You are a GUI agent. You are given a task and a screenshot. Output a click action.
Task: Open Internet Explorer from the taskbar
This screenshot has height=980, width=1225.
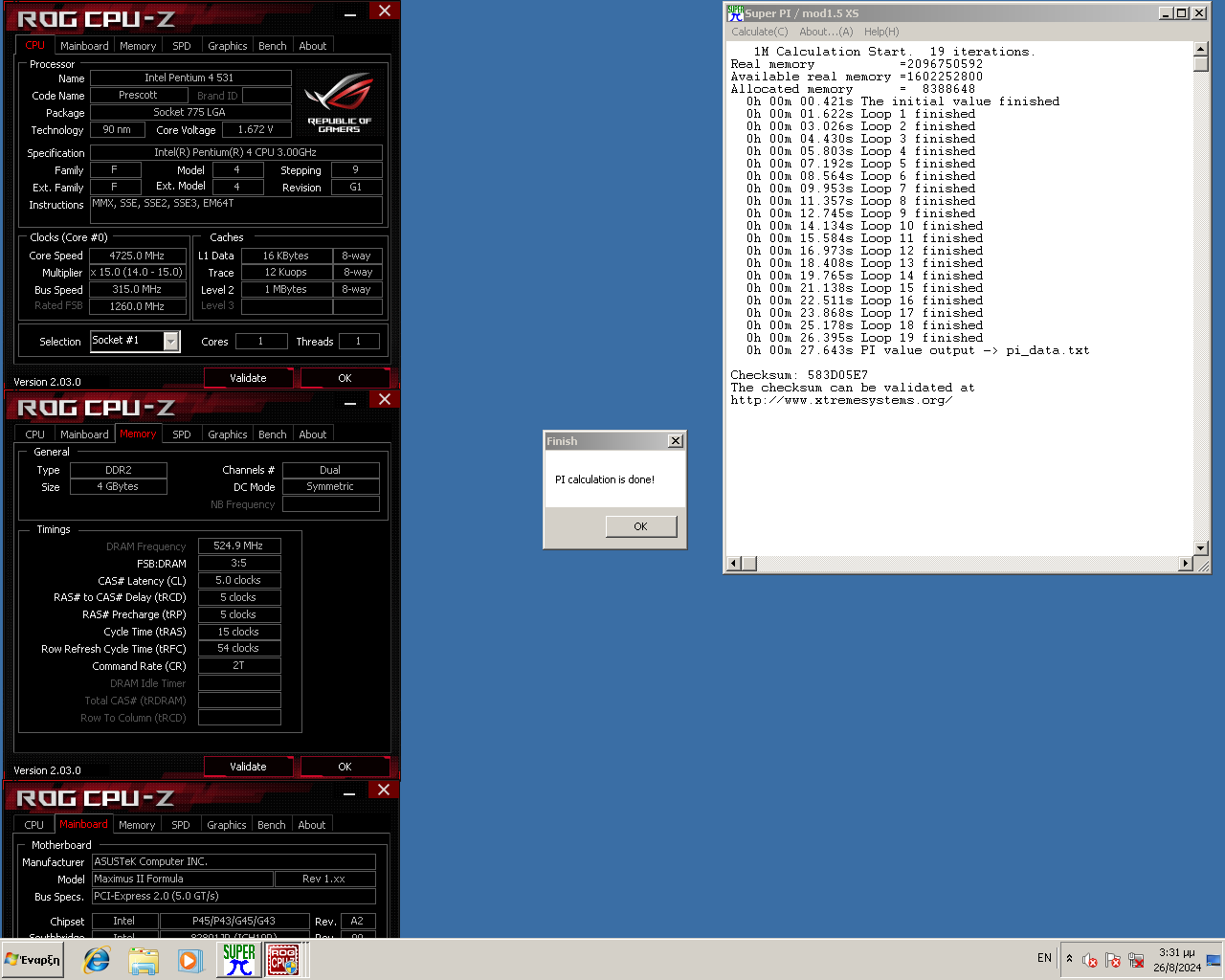pyautogui.click(x=97, y=960)
